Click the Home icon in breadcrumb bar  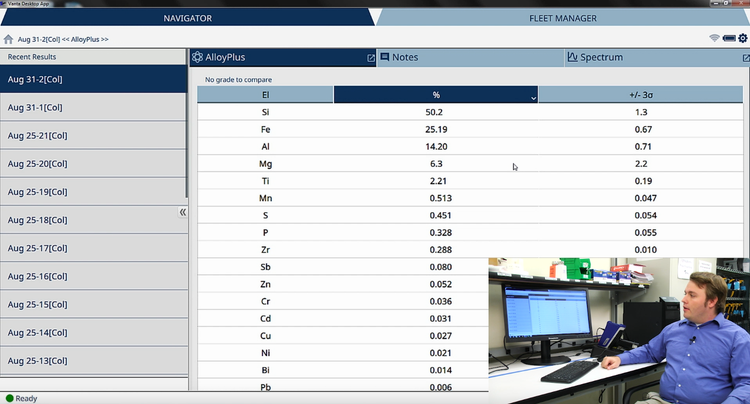click(x=9, y=39)
